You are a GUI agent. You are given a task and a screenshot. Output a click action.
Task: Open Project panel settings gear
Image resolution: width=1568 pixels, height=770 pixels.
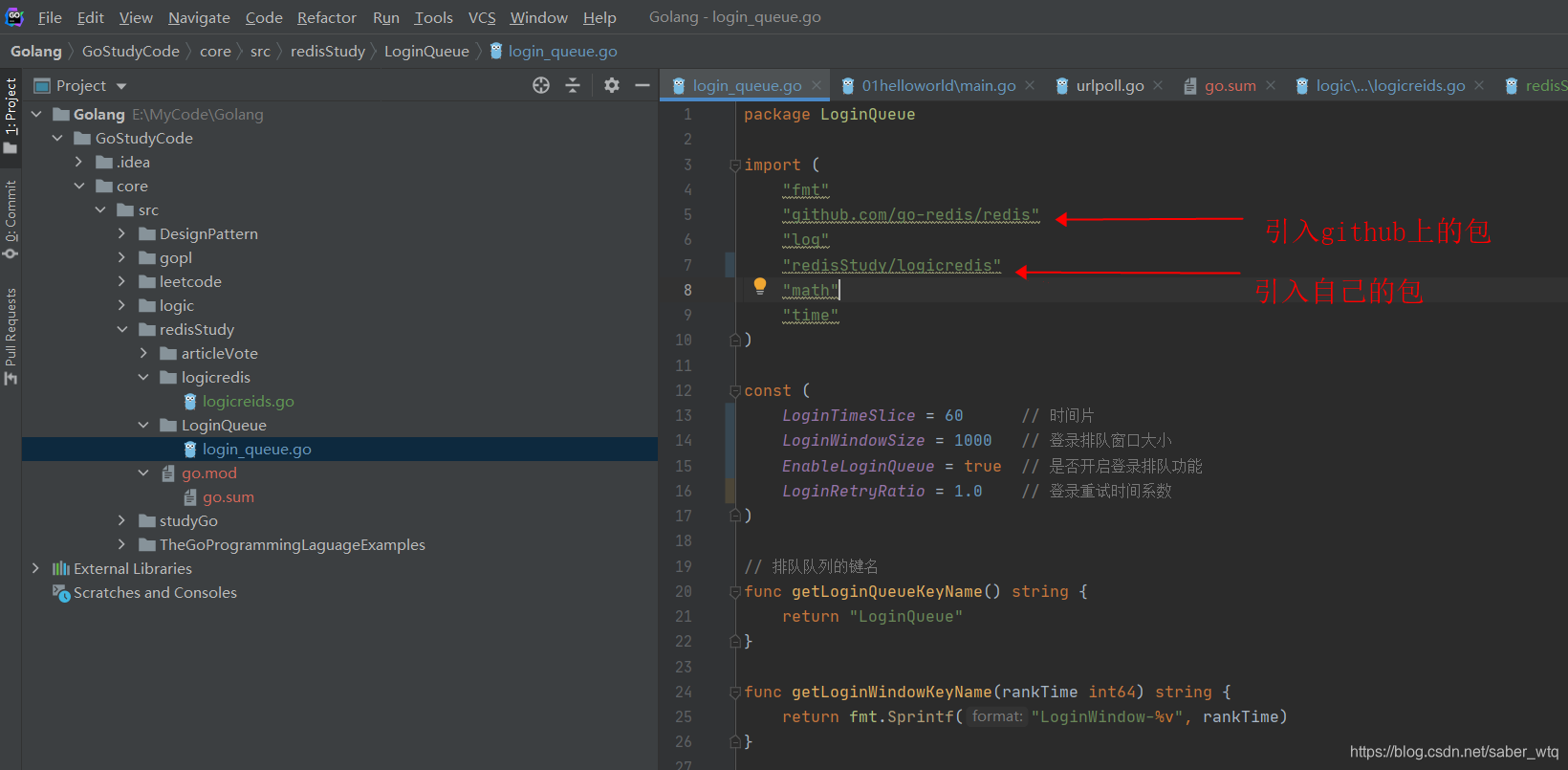click(x=612, y=85)
